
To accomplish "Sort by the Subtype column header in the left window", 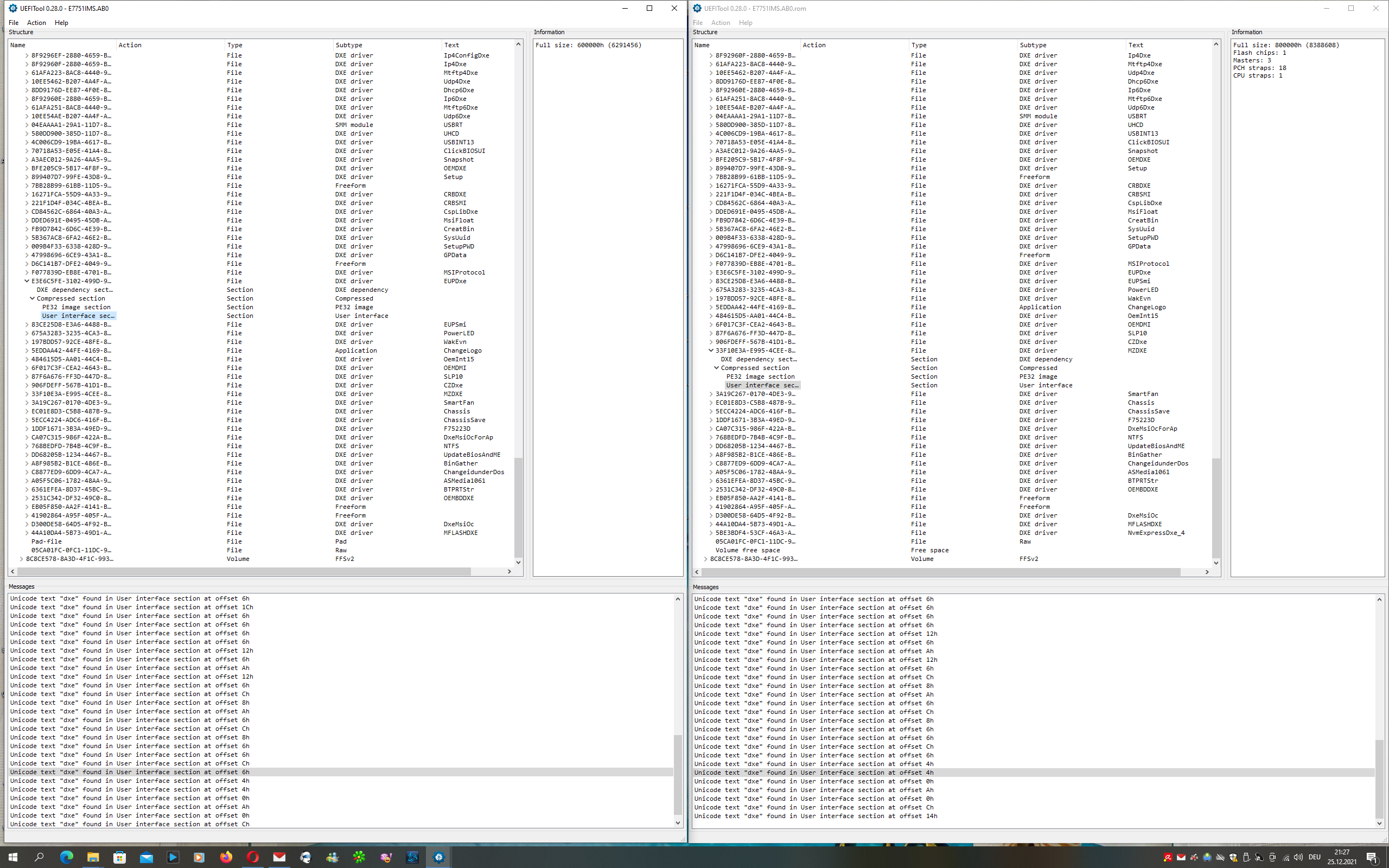I will click(387, 45).
